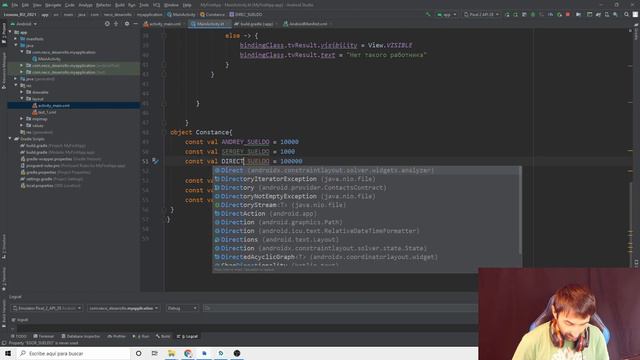Viewport: 640px width, 360px height.
Task: Collapse the app module tree node
Action: (x=10, y=32)
